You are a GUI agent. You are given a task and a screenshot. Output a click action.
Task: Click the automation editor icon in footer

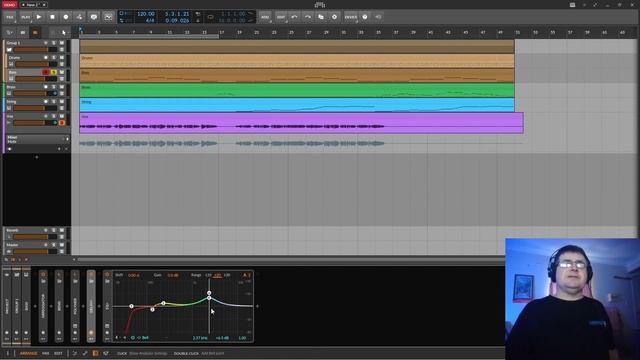pos(85,353)
